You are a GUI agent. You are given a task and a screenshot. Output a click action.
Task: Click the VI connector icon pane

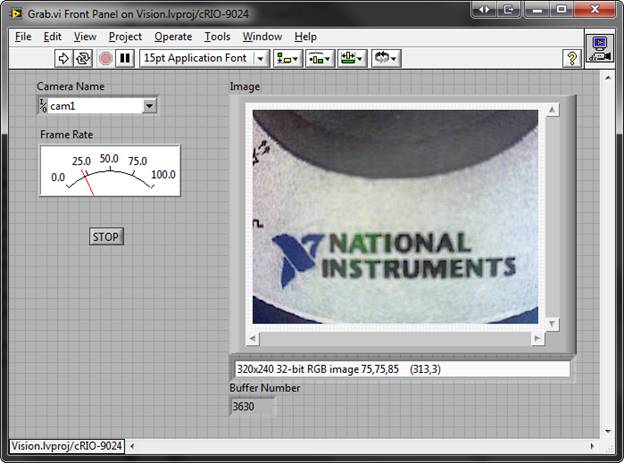(599, 49)
